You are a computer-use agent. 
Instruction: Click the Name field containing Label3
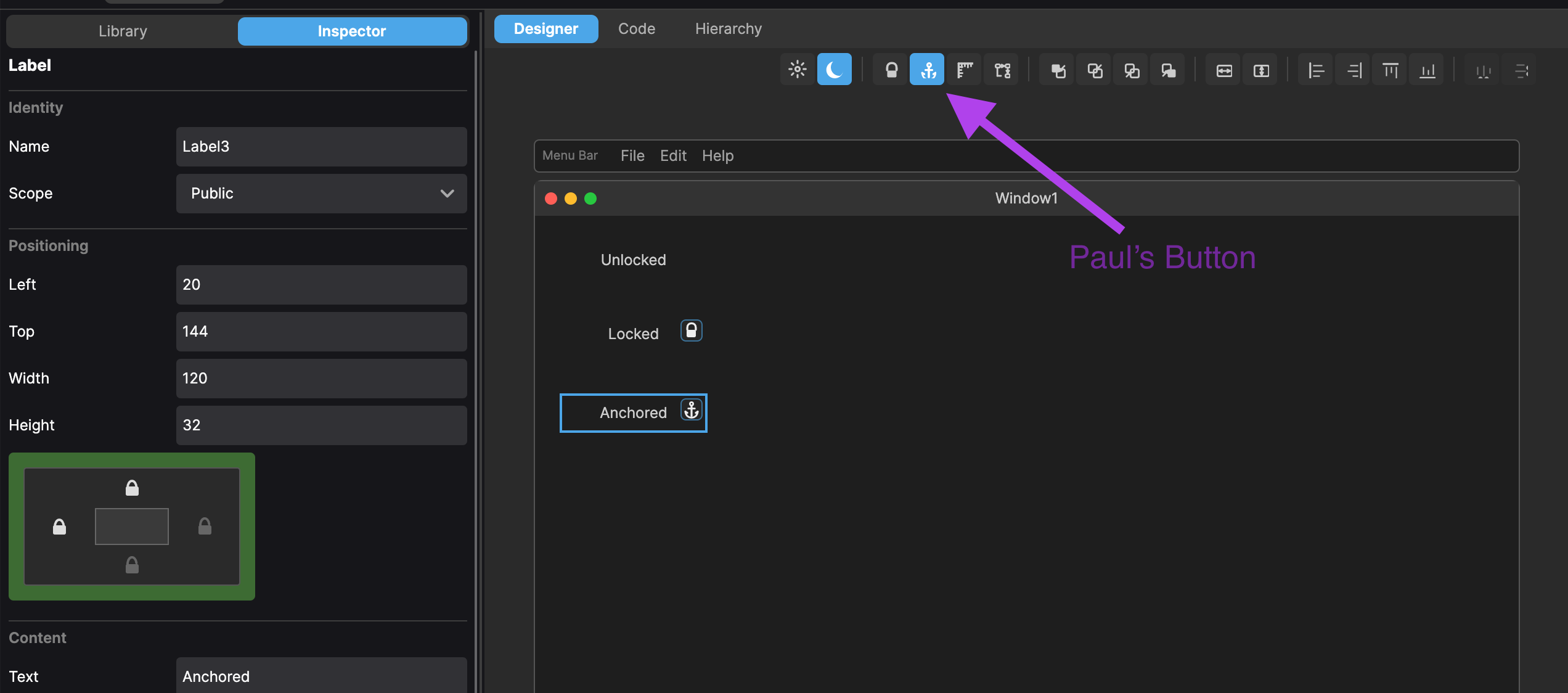[322, 147]
